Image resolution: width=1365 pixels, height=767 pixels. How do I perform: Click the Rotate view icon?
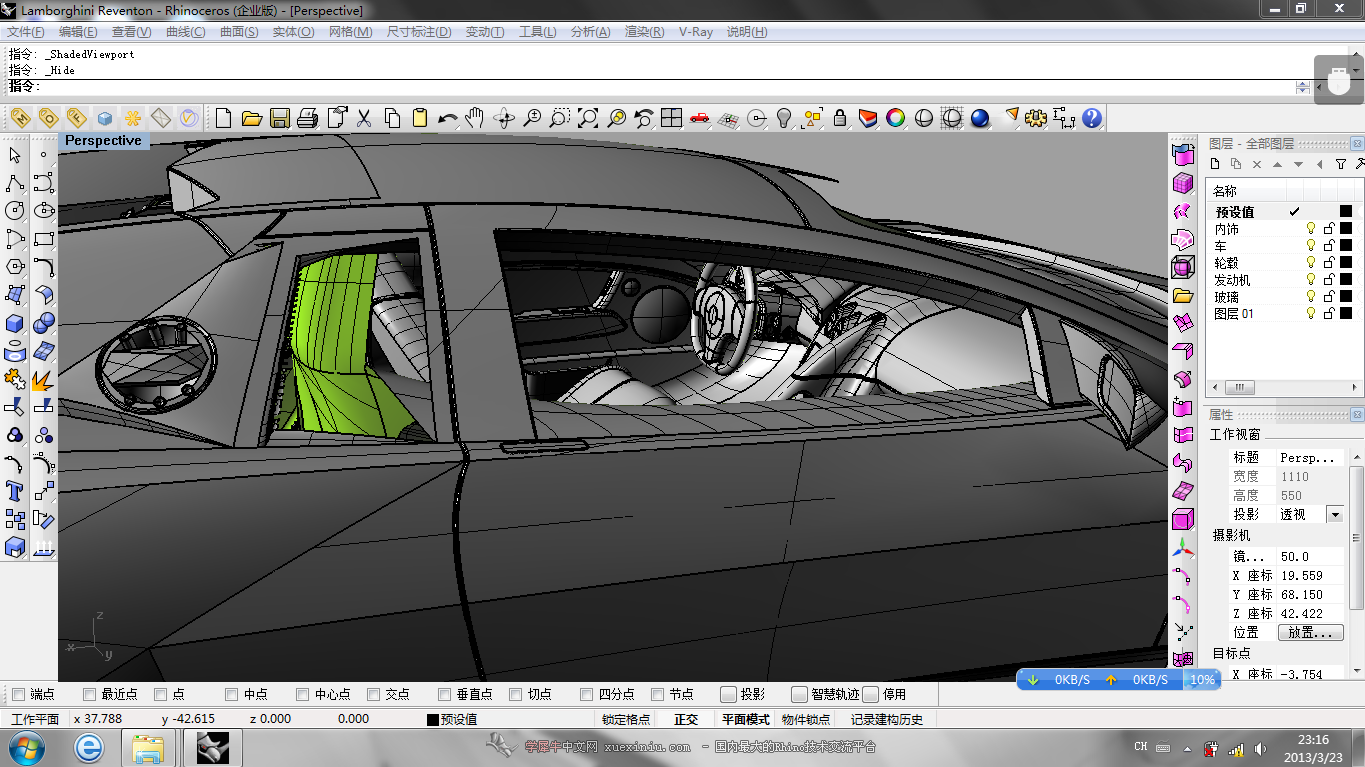[505, 118]
